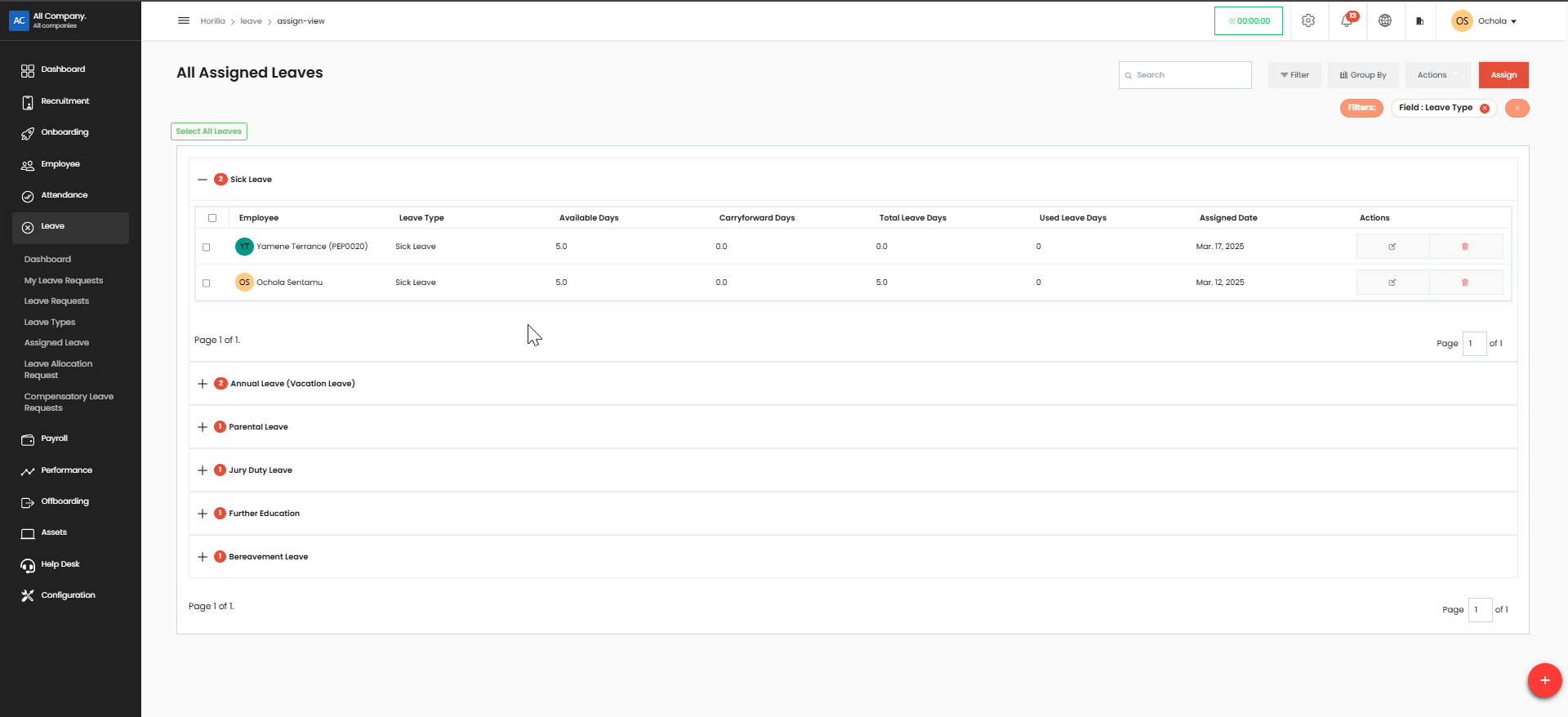This screenshot has width=1568, height=717.
Task: Open Recruitment module icon
Action: click(28, 102)
